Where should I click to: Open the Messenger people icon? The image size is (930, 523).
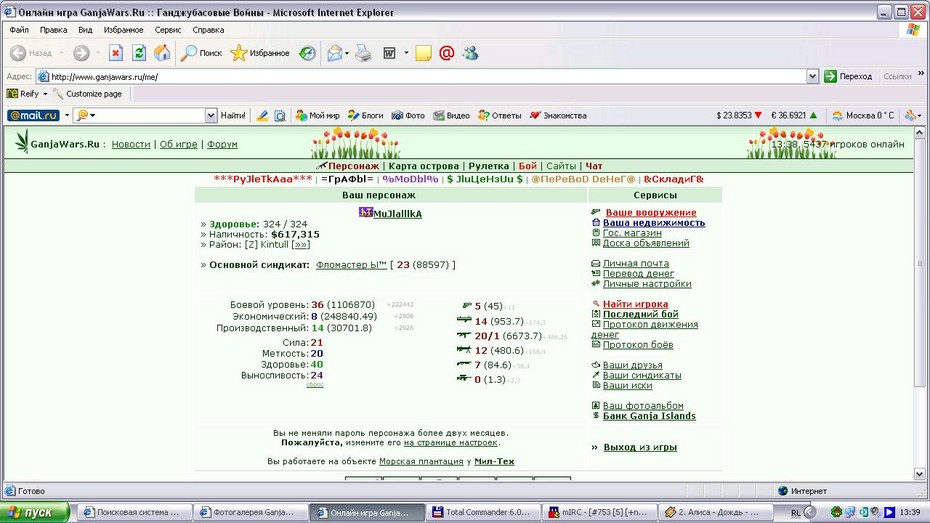tap(470, 53)
